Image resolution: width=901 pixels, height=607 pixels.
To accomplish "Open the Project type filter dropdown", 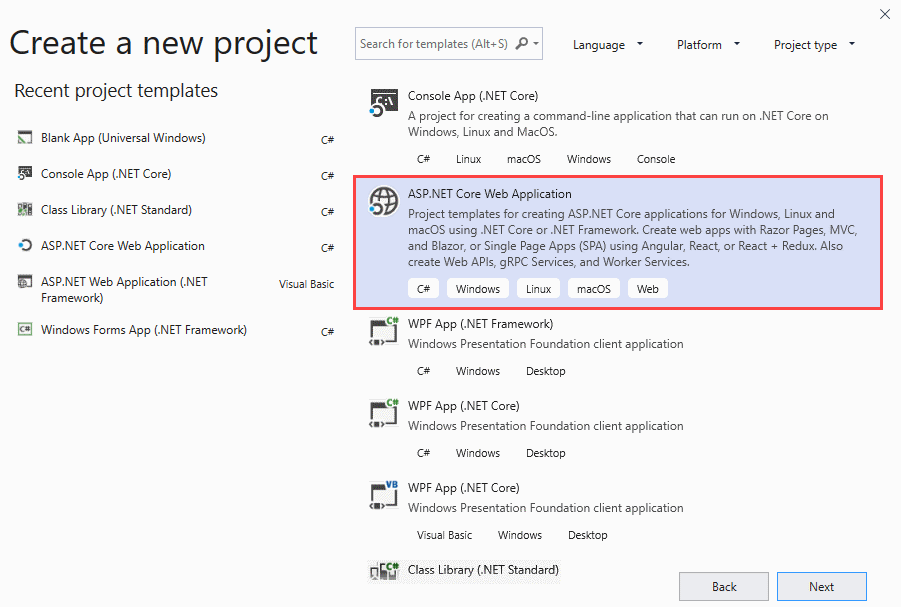I will (814, 45).
